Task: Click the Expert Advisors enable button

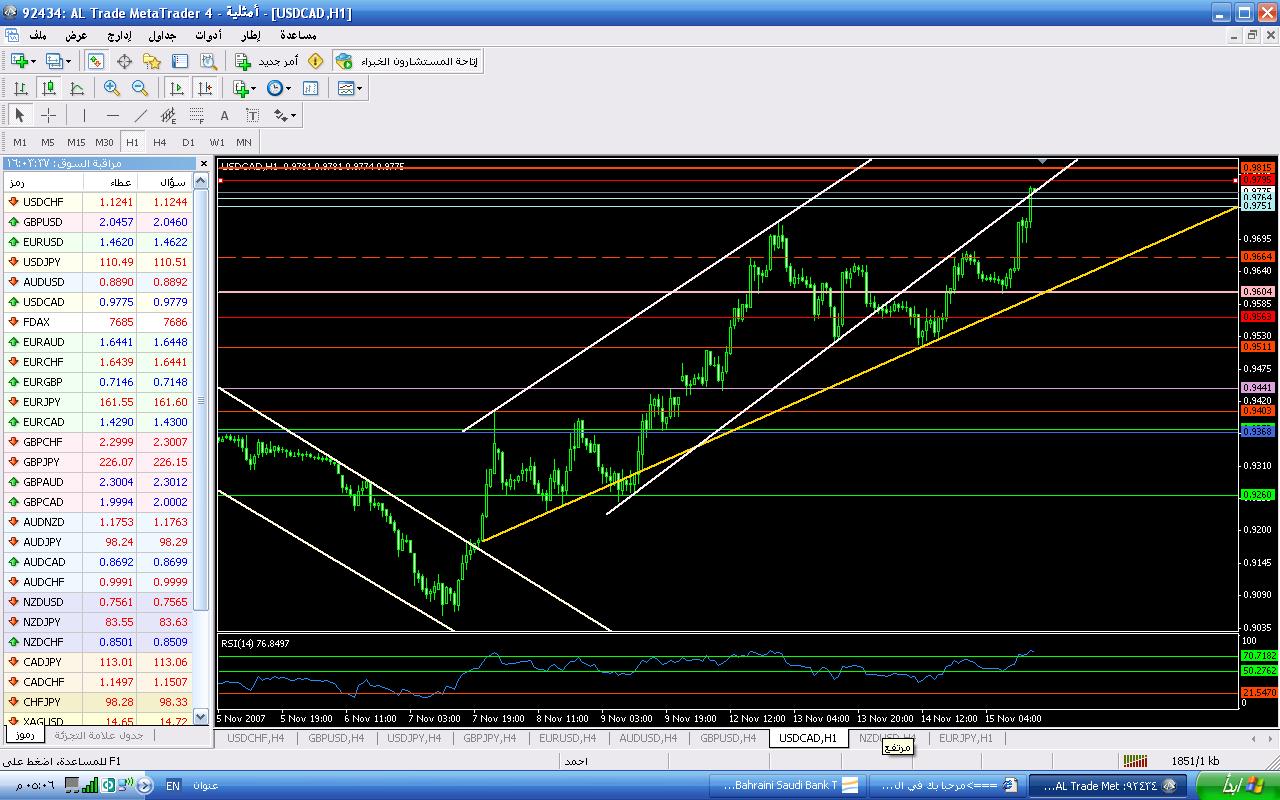Action: (408, 61)
